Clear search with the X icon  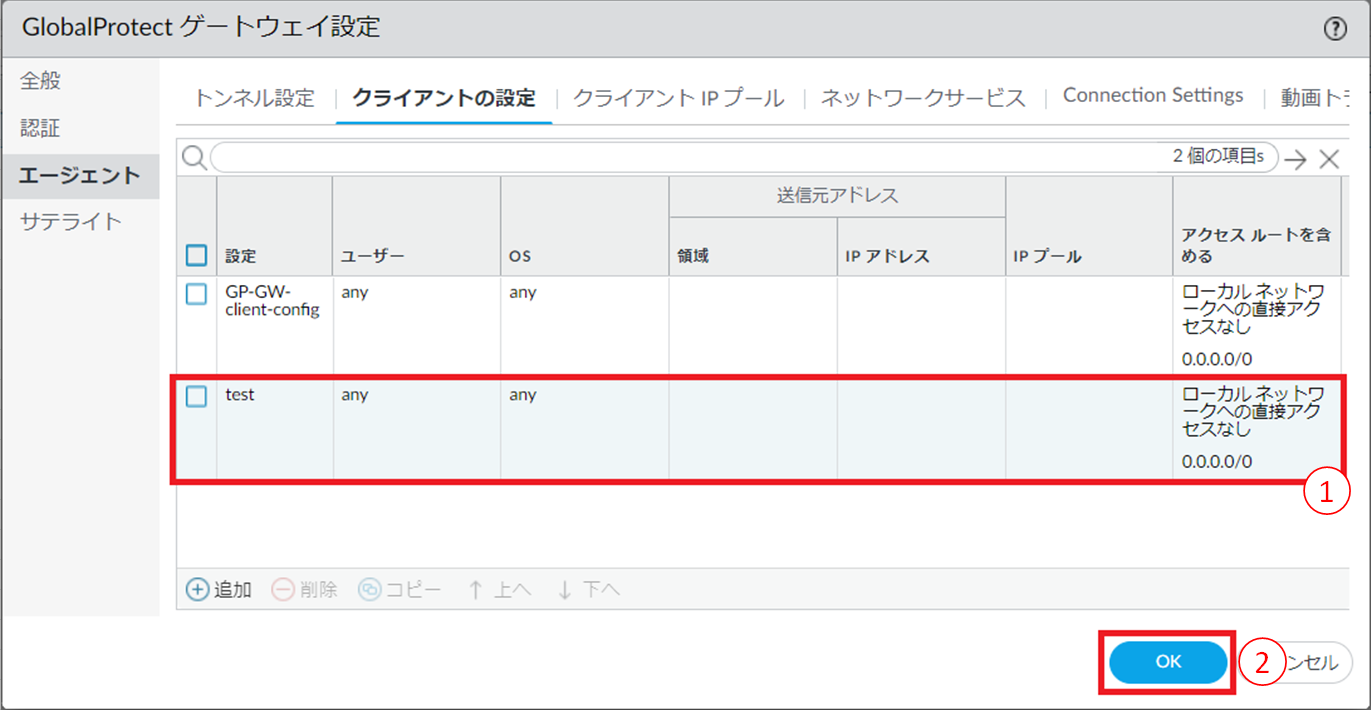tap(1328, 159)
